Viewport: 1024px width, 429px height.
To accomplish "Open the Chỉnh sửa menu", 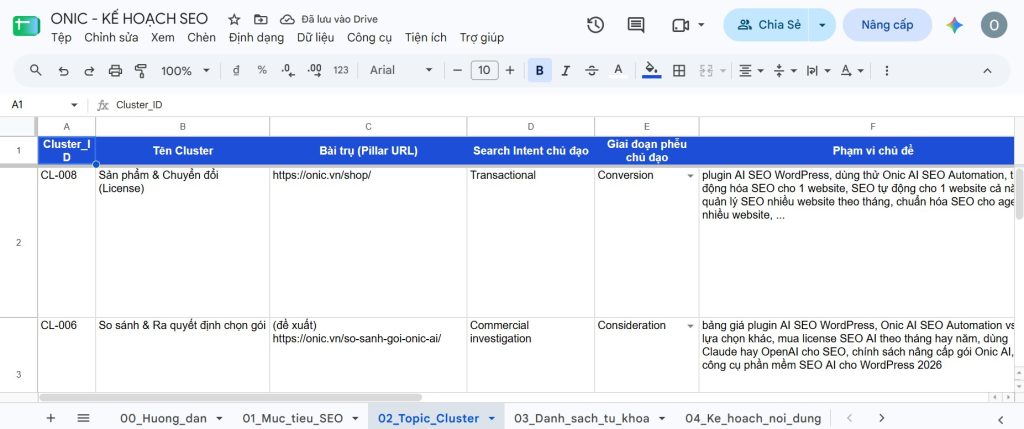I will pyautogui.click(x=111, y=37).
